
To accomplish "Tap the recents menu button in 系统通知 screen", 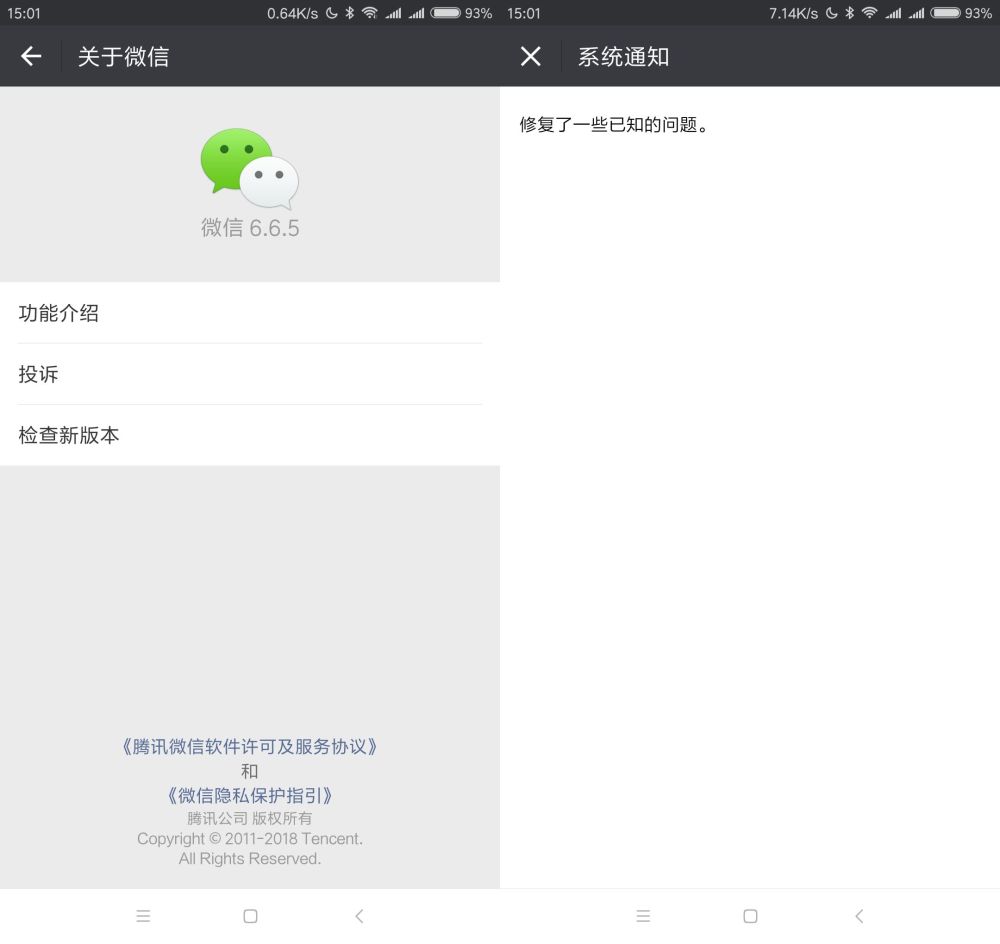I will pos(643,917).
